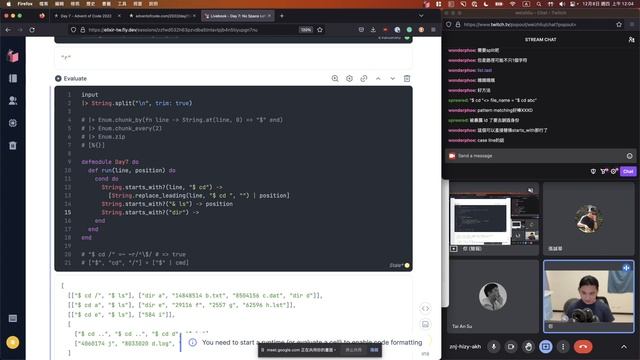This screenshot has width=640, height=360.
Task: Switch to the adventofcode.com input tab
Action: point(162,16)
